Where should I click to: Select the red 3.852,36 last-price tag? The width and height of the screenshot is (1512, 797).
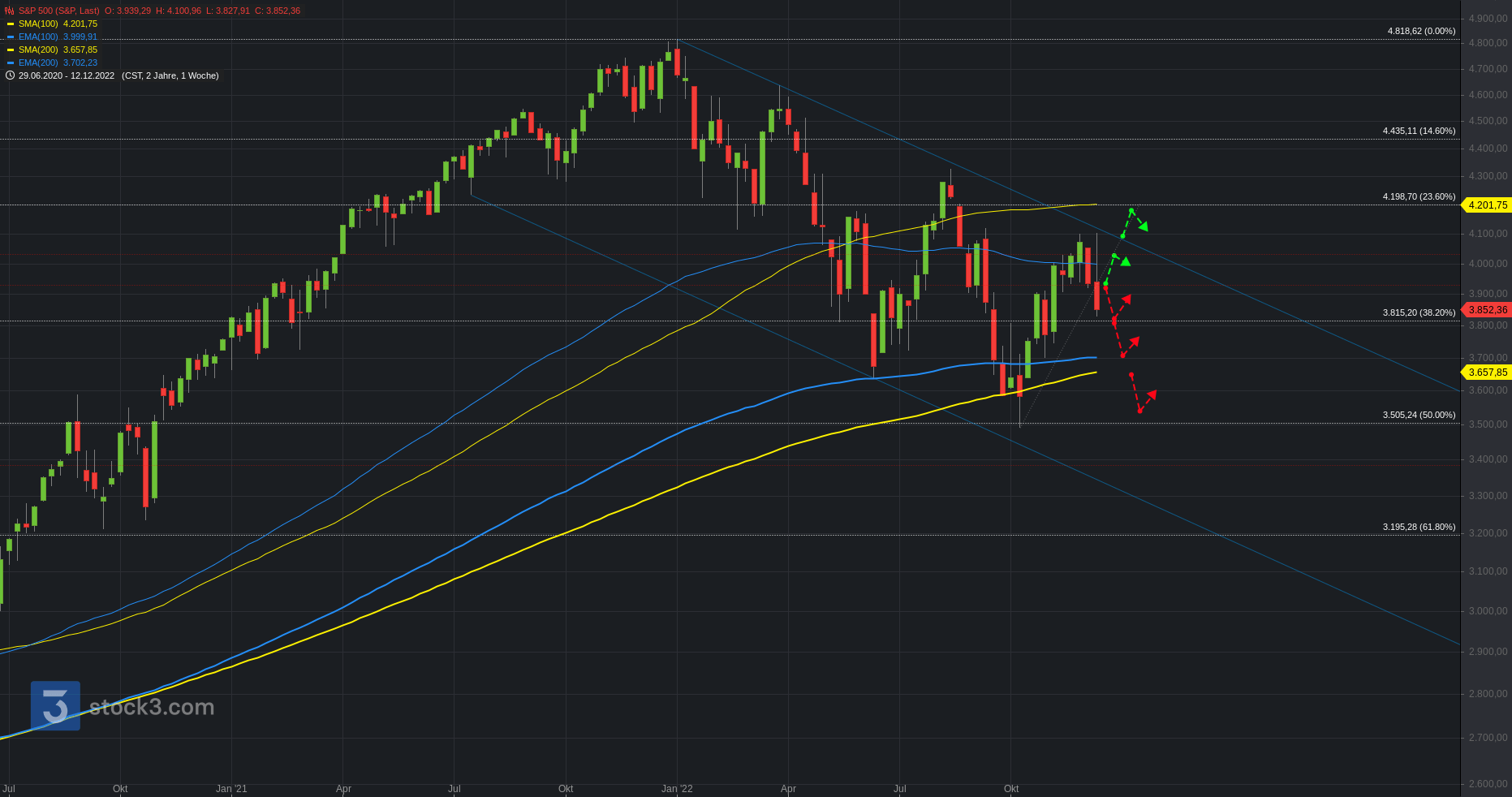[1487, 310]
